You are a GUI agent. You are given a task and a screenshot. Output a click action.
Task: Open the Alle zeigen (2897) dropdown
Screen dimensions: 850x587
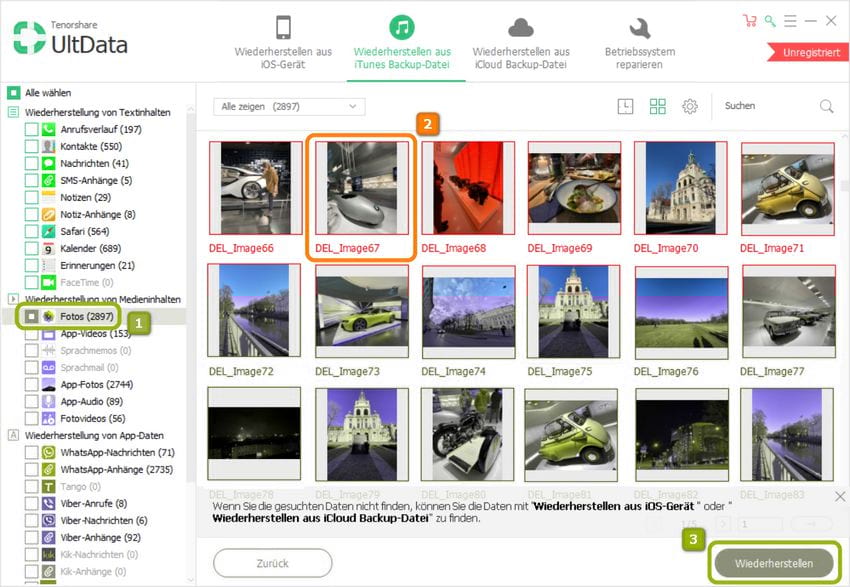[289, 107]
